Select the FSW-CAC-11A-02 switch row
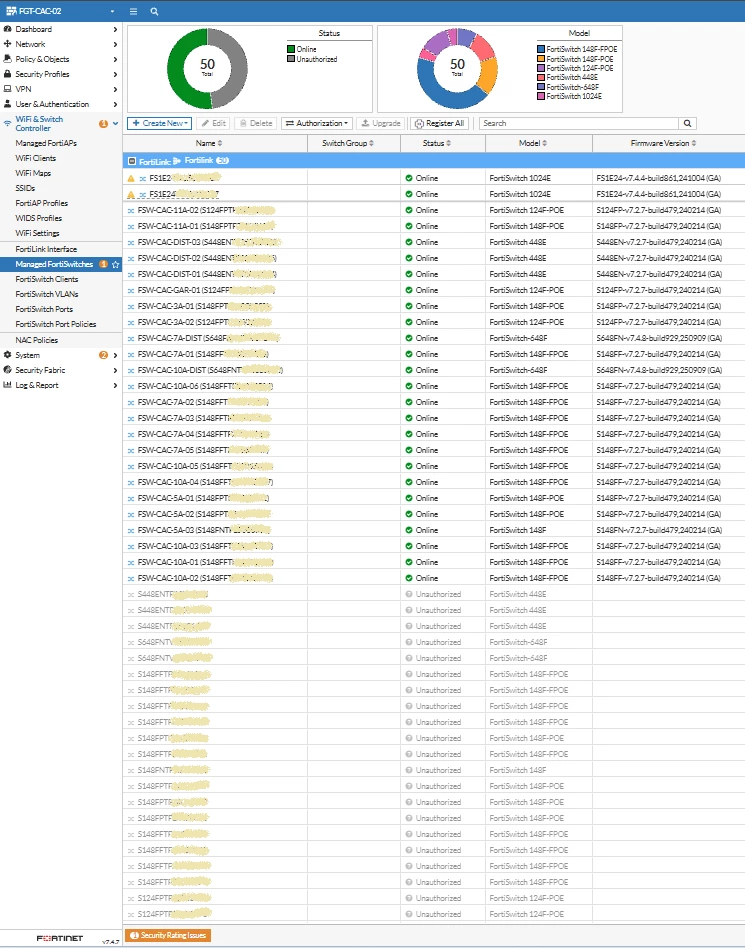Screen dimensions: 745x949 pos(434,211)
